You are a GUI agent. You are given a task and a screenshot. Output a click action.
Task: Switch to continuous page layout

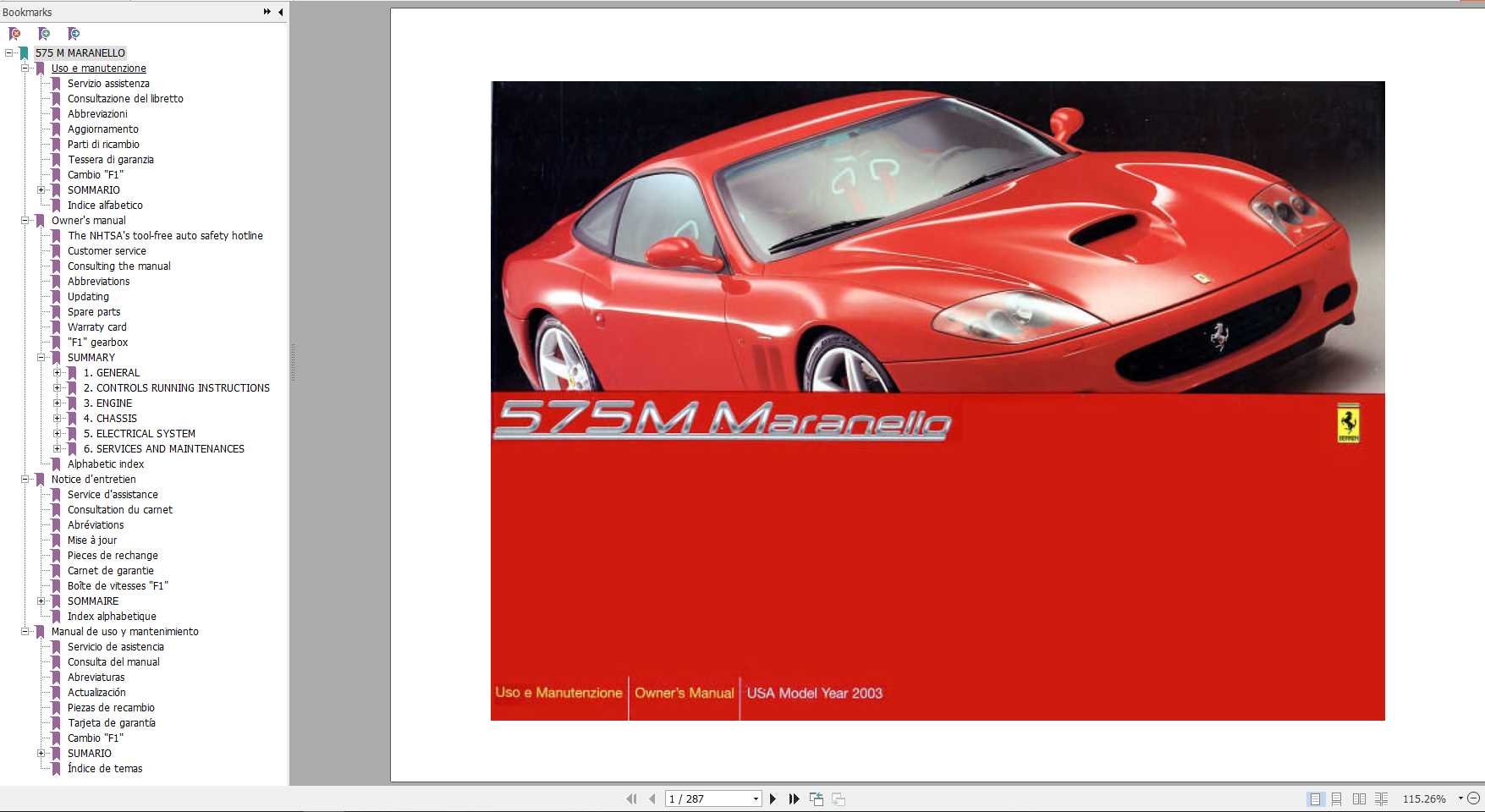tap(1337, 798)
